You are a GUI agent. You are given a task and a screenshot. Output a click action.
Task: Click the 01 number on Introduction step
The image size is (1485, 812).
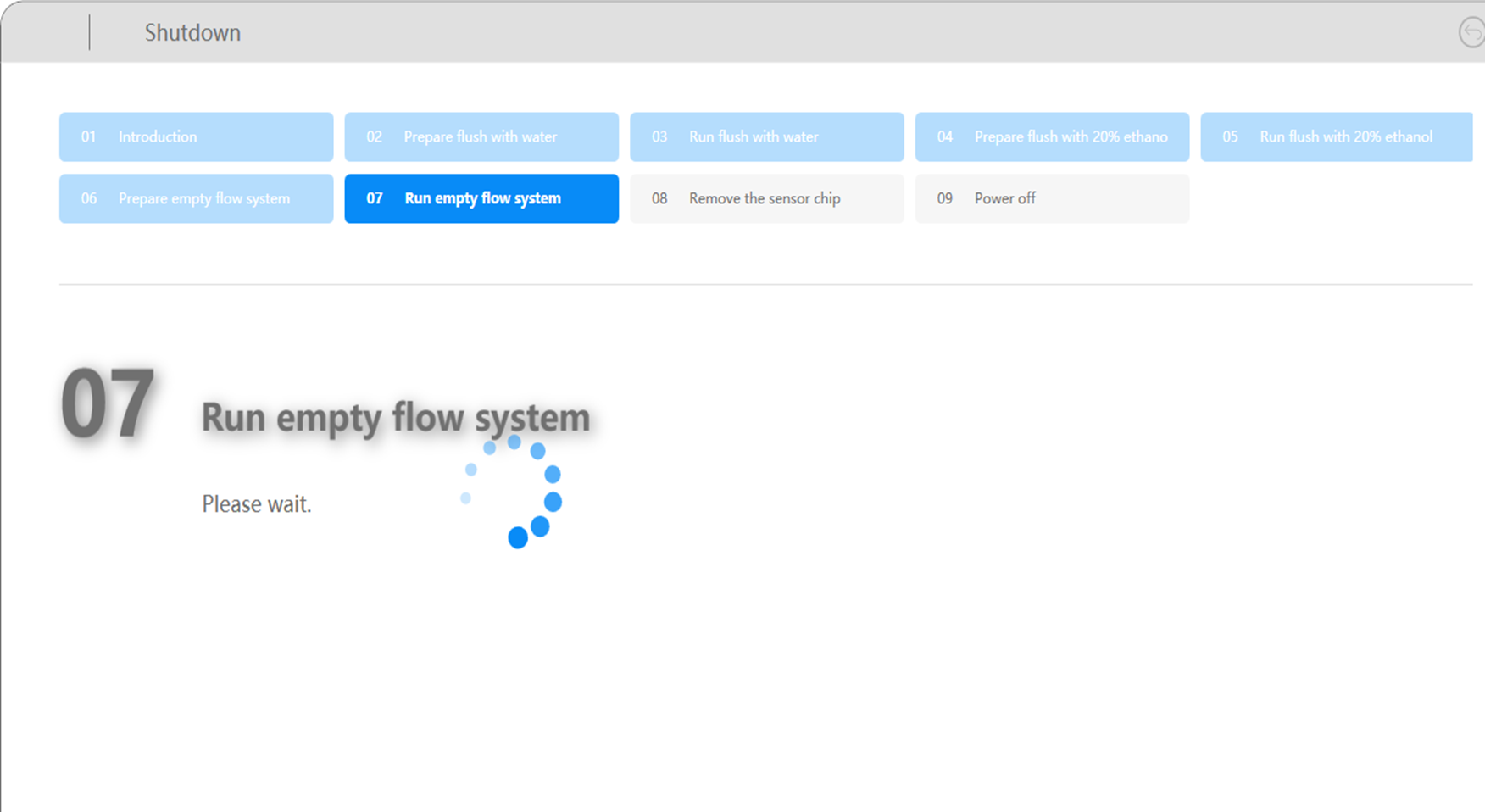[88, 137]
